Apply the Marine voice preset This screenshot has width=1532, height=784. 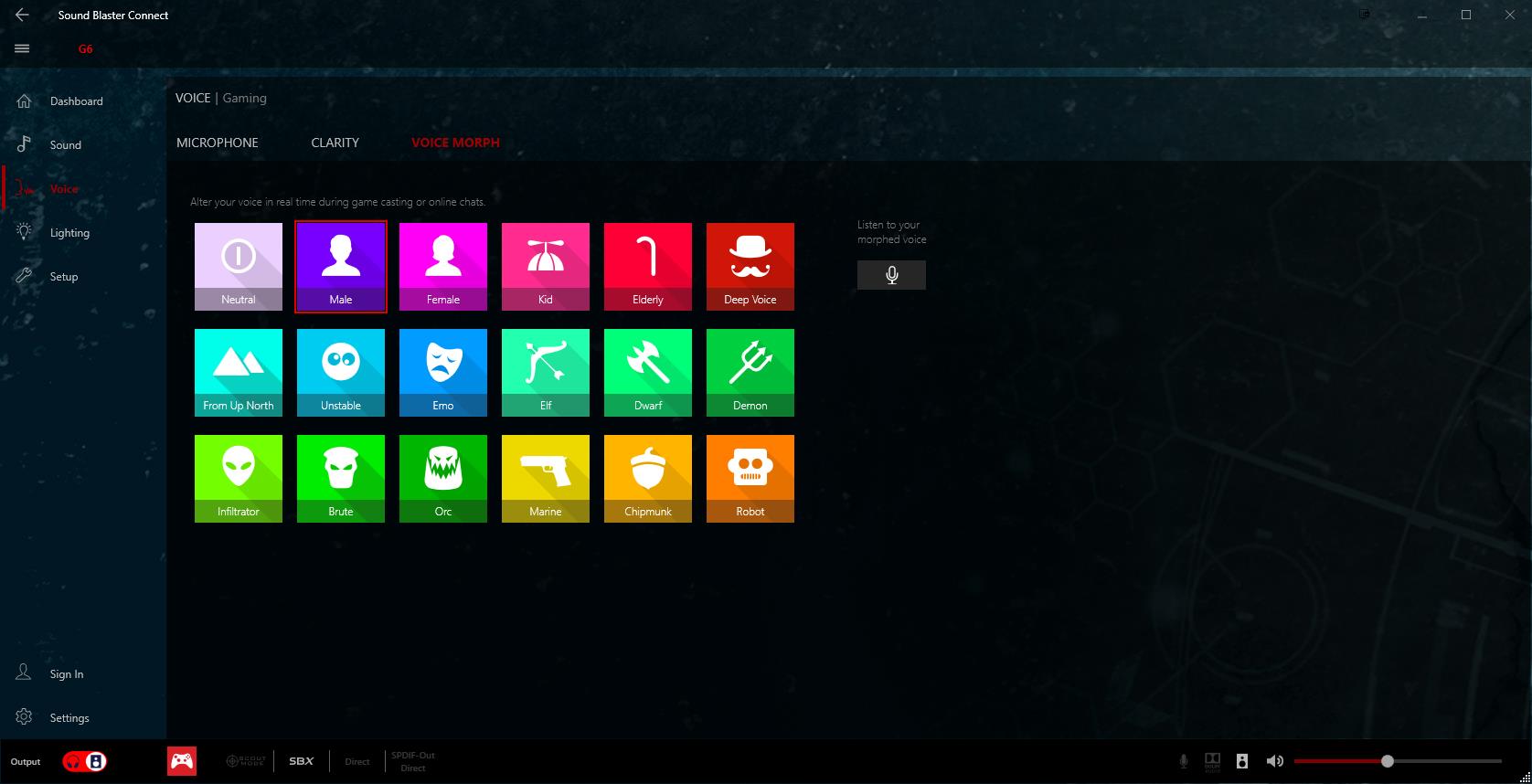545,478
